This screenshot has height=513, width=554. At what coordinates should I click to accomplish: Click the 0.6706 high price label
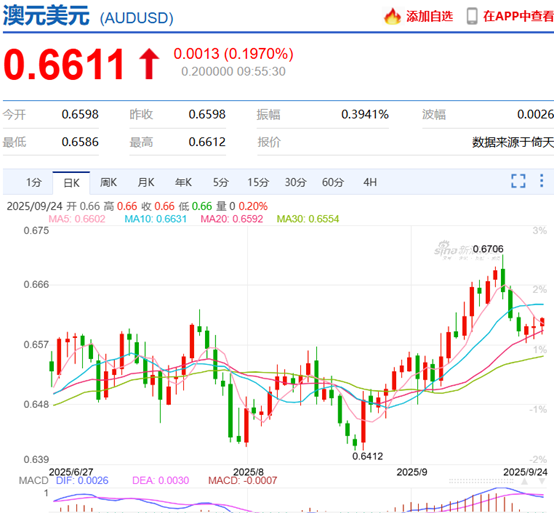pyautogui.click(x=488, y=249)
